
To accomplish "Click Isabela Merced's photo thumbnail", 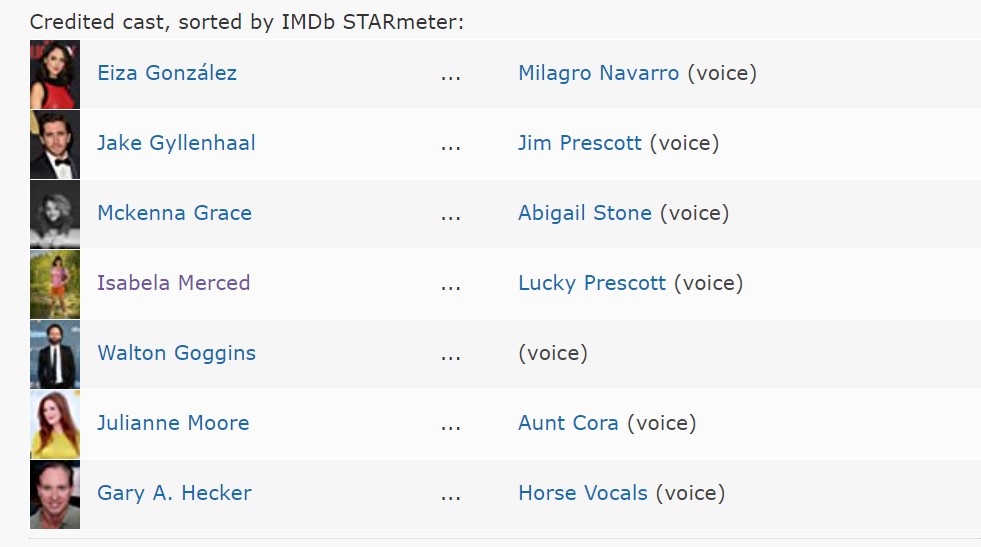I will tap(55, 284).
